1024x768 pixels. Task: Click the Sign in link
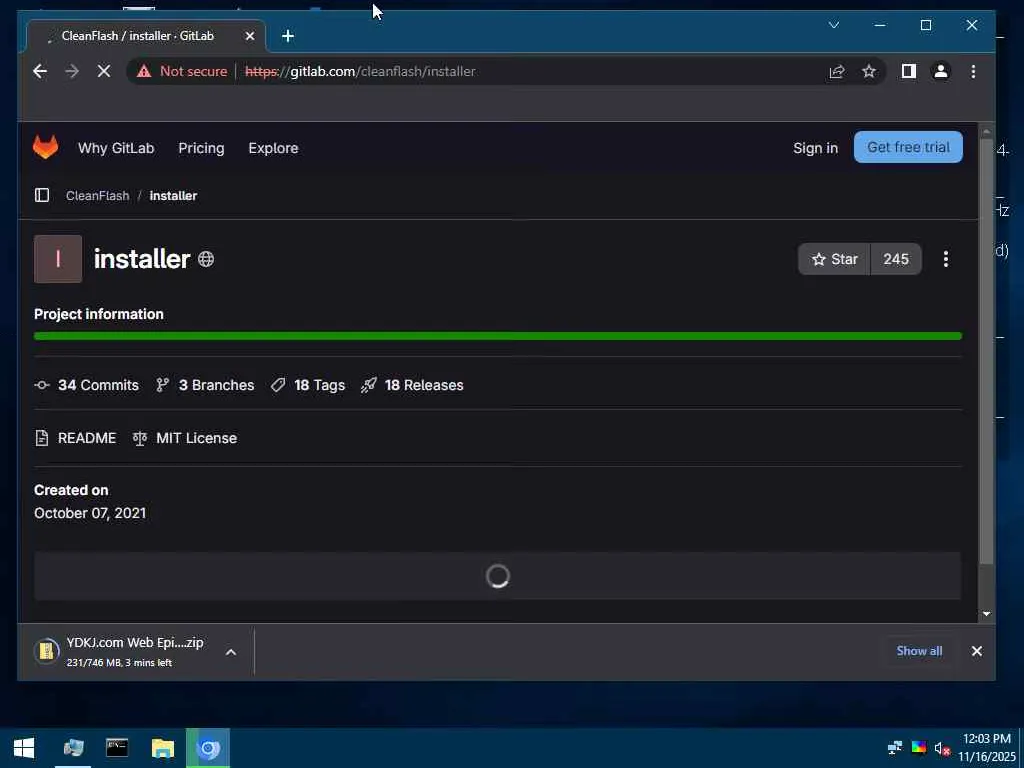click(815, 148)
